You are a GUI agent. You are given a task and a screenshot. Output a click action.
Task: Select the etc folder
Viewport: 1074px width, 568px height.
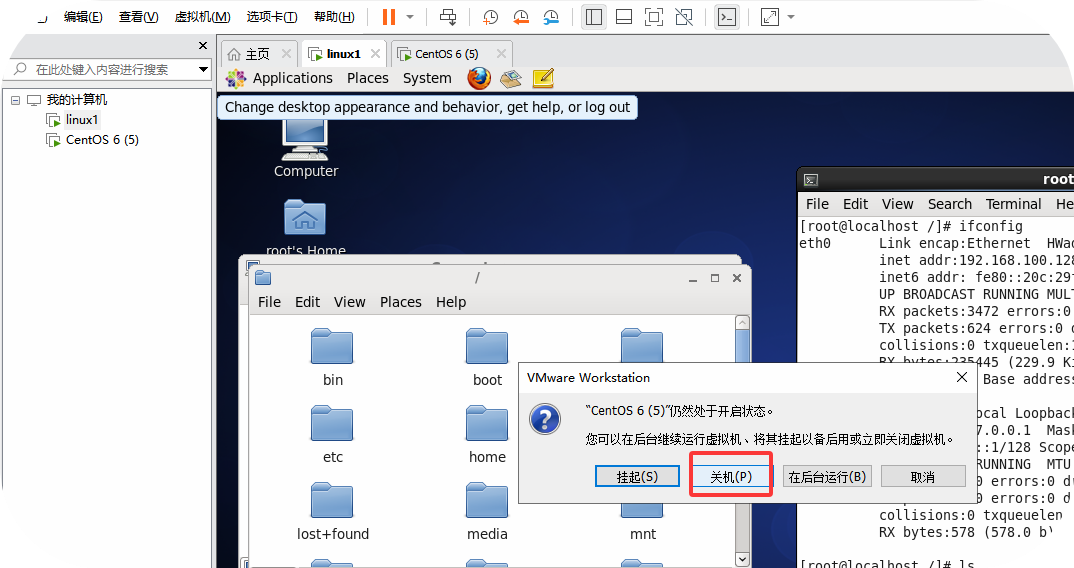332,435
